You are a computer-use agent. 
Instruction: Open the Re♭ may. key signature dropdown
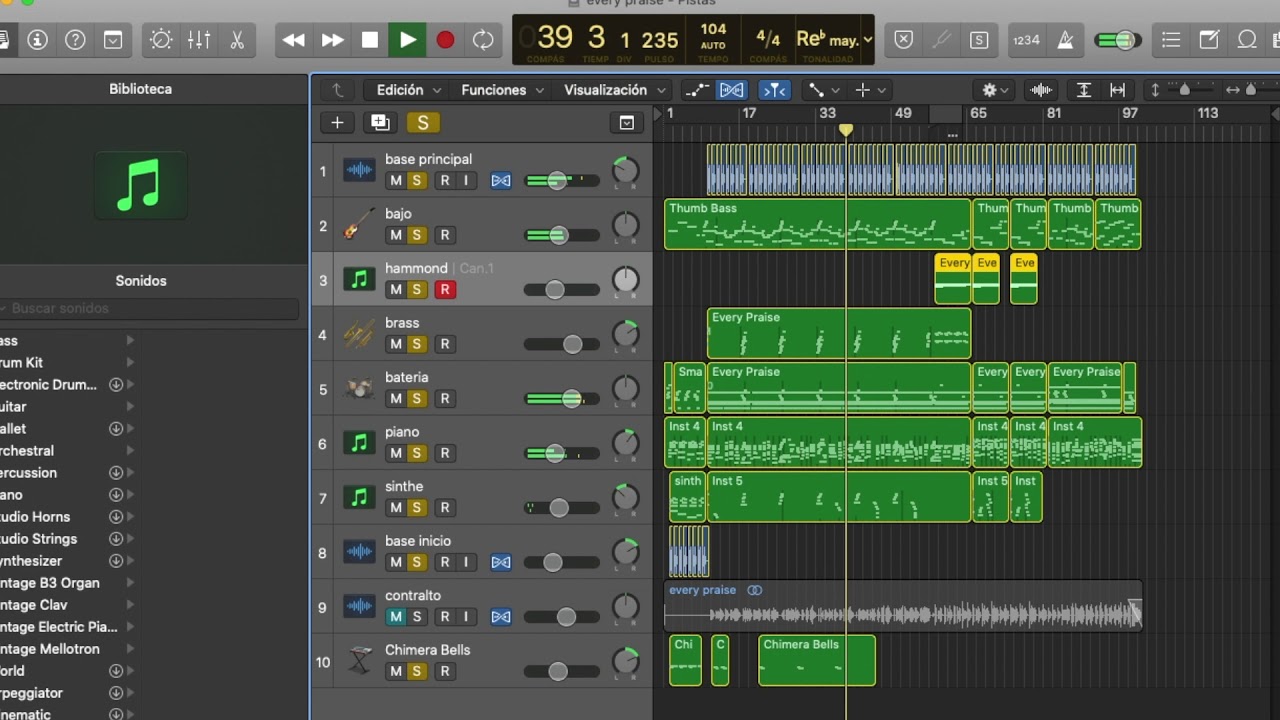coord(834,40)
